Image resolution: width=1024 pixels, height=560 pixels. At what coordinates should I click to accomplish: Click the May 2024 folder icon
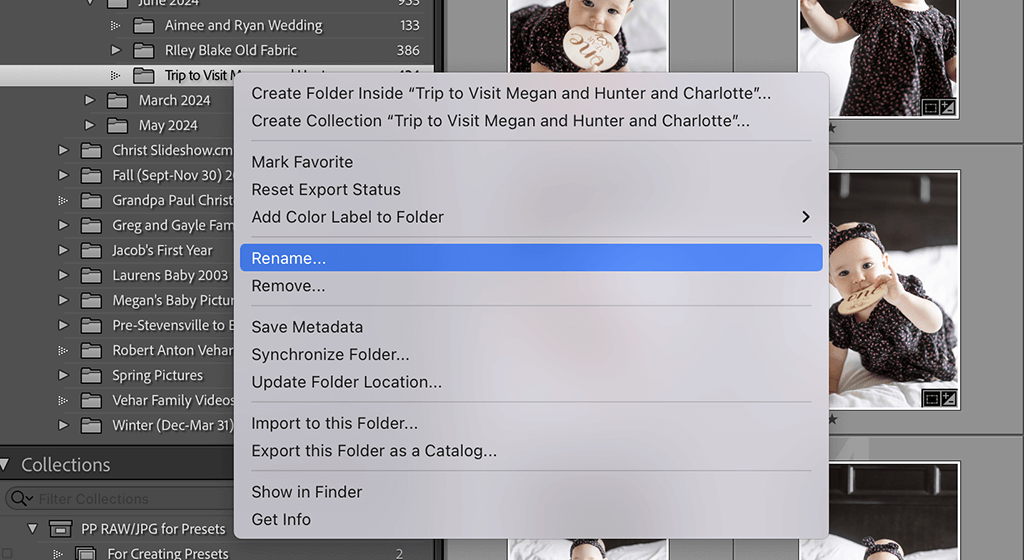(118, 125)
